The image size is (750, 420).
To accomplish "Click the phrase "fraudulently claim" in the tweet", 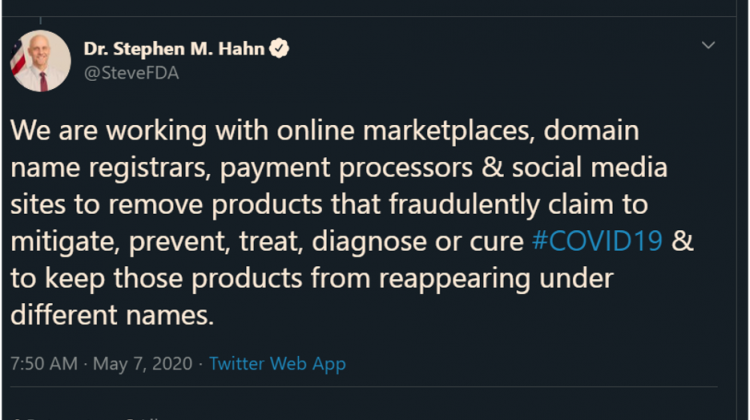I will [x=506, y=205].
